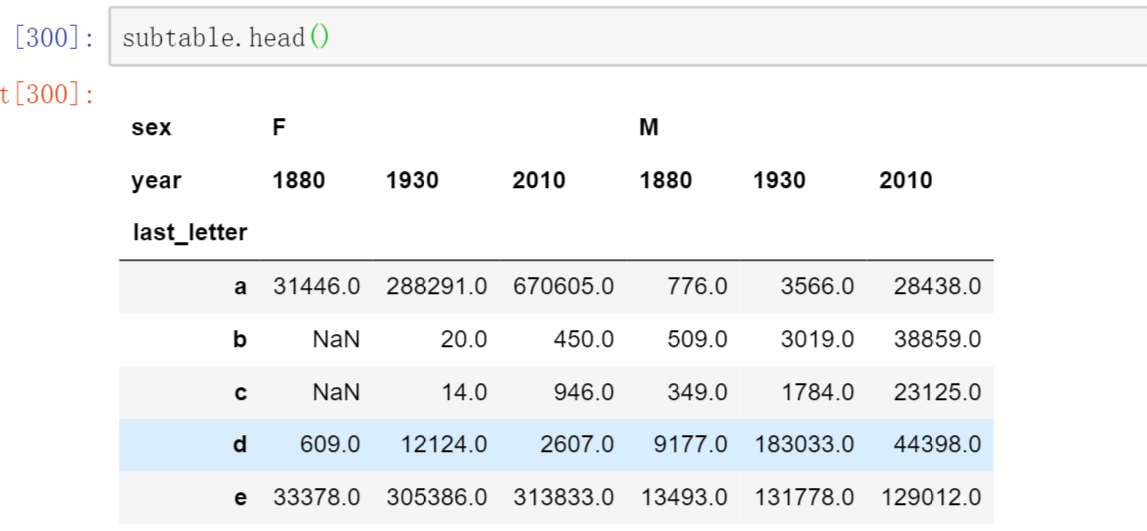The image size is (1147, 531).
Task: Click the cell value 349.0
Action: [x=697, y=393]
